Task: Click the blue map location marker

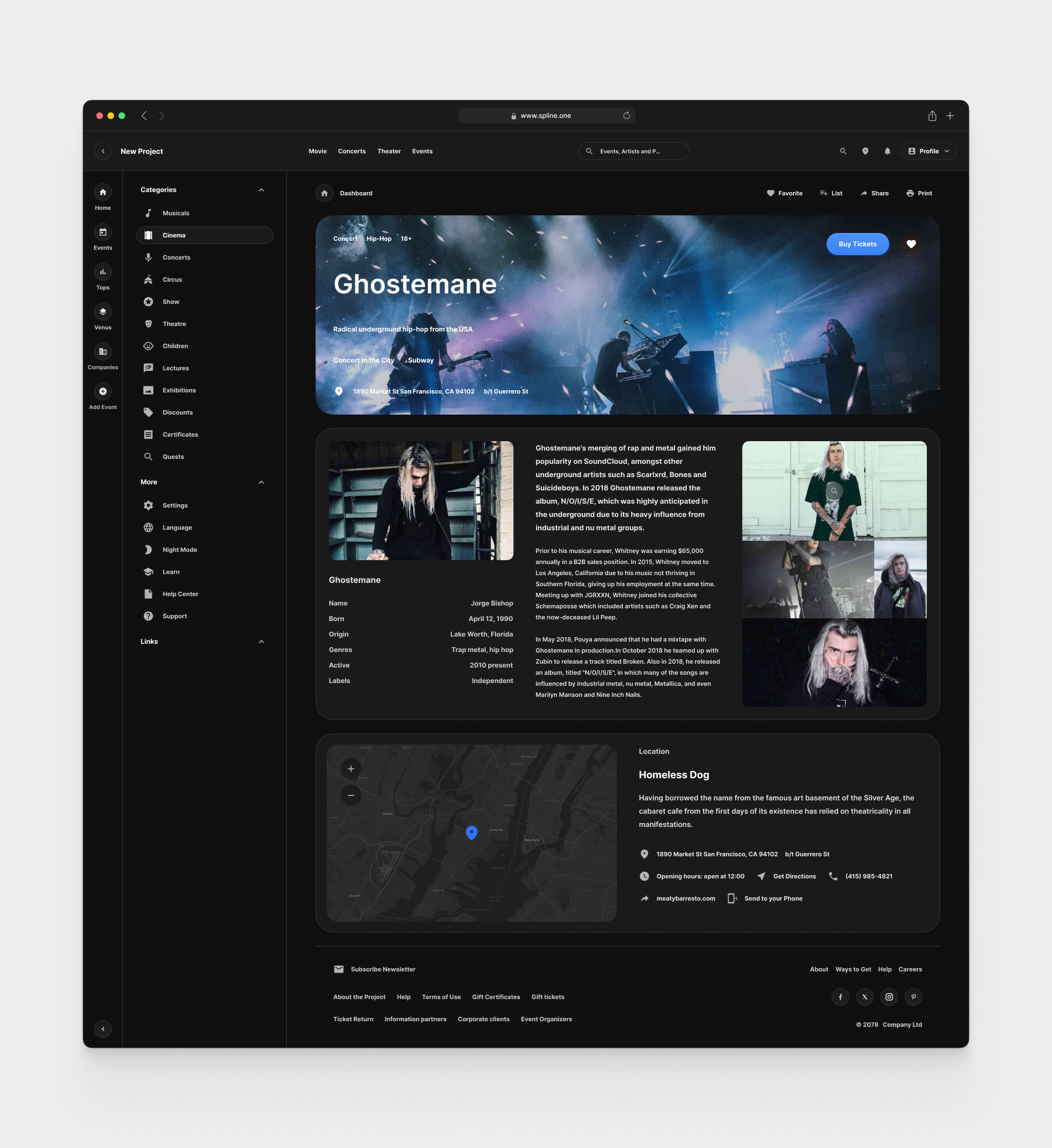Action: tap(472, 833)
